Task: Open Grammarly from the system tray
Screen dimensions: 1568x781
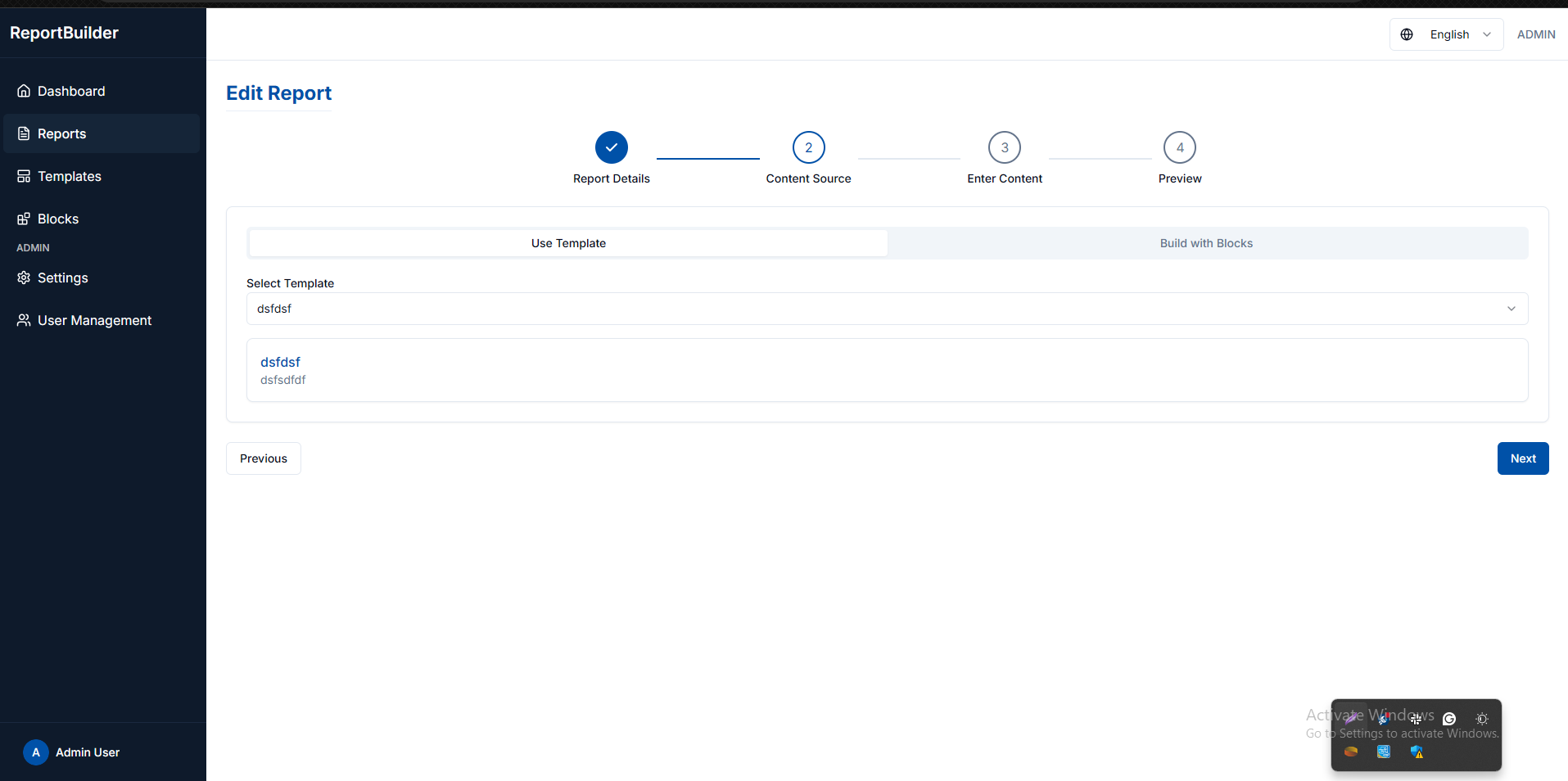Action: 1449,719
